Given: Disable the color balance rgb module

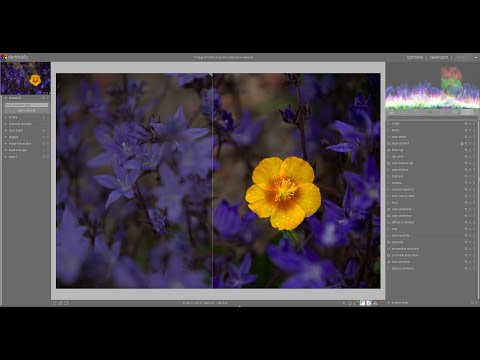Looking at the screenshot, I should tap(389, 163).
